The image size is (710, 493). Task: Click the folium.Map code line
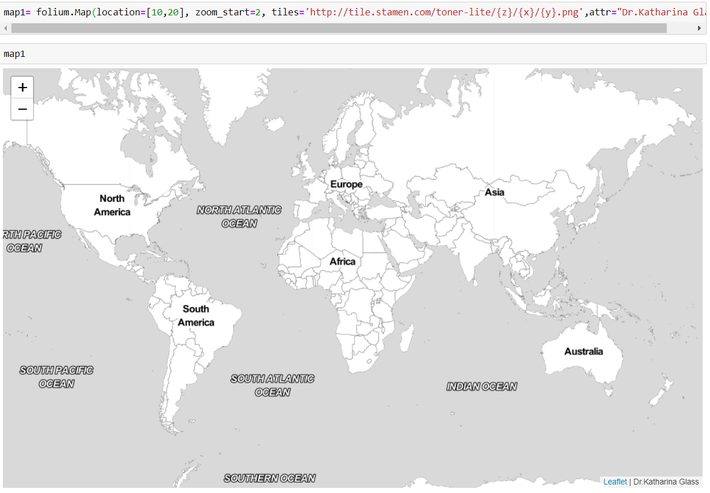coord(353,12)
